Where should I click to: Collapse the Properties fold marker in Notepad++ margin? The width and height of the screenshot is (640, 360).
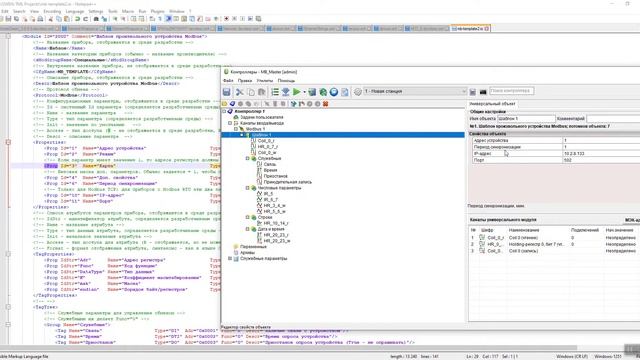pos(8,142)
